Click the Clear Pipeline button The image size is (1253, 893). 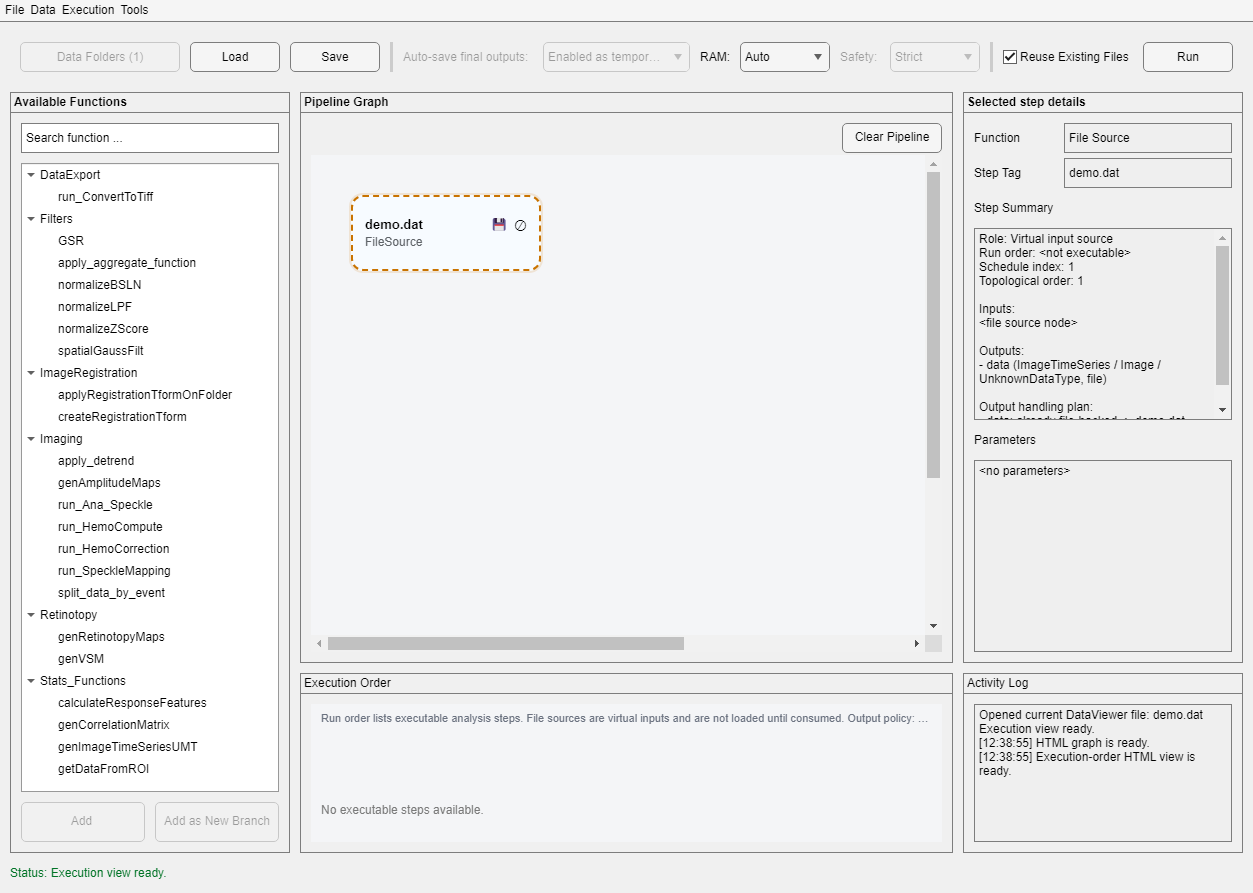(892, 137)
